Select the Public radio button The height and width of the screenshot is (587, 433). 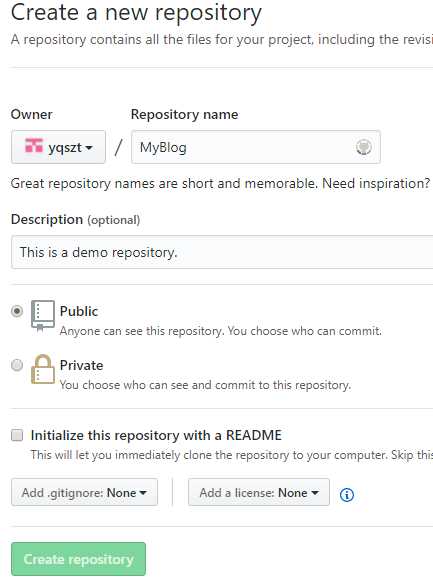point(17,311)
